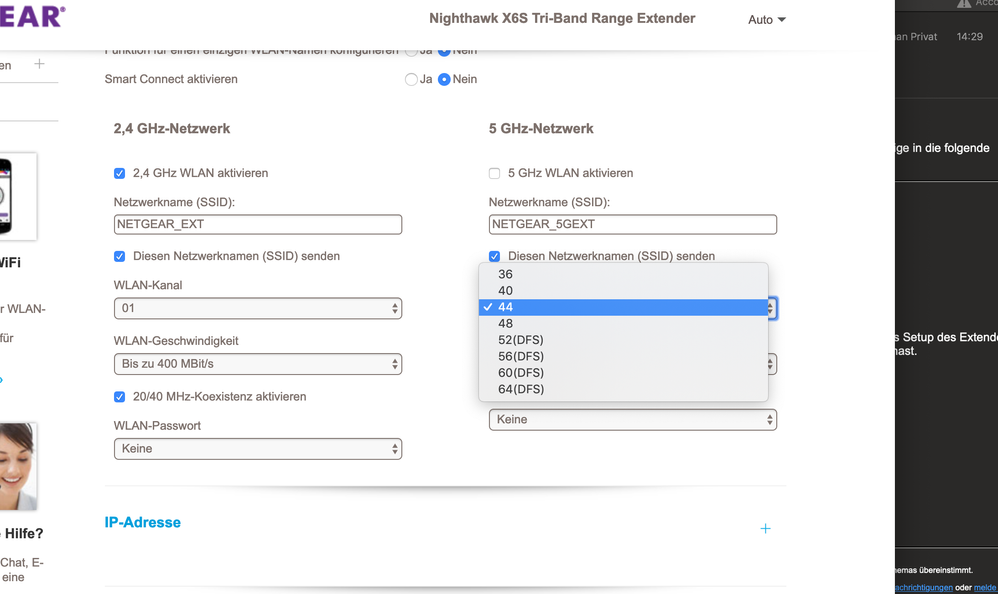Viewport: 998px width, 594px height.
Task: Open the 2,4 GHz WLAN-Kanal dropdown
Action: 258,309
